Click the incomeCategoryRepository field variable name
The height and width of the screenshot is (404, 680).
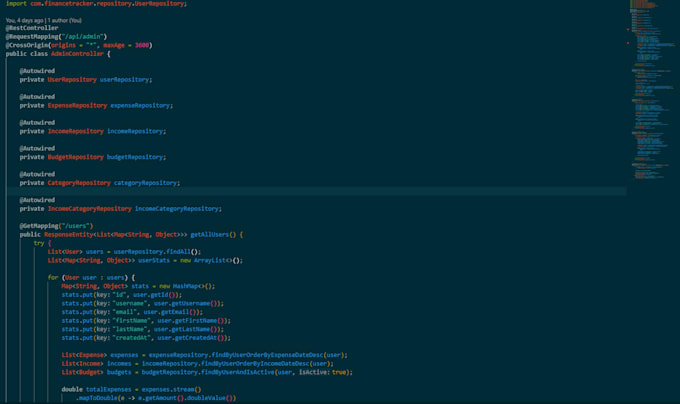(178, 209)
